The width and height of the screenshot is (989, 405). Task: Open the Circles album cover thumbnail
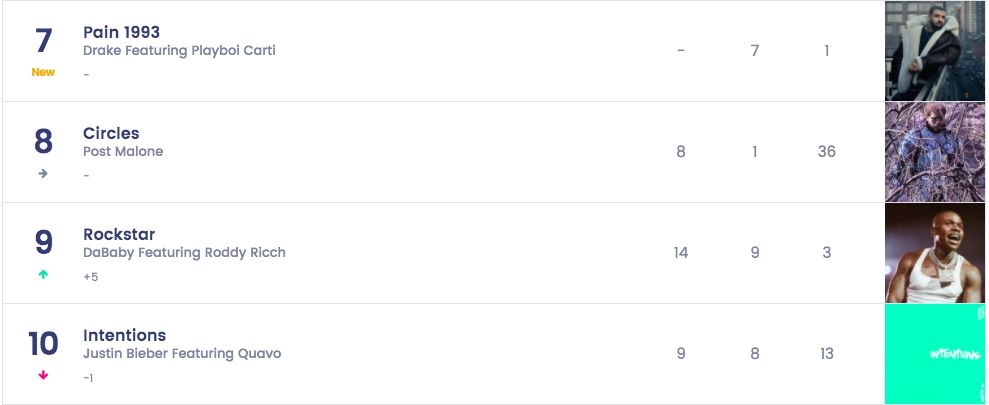coord(935,152)
